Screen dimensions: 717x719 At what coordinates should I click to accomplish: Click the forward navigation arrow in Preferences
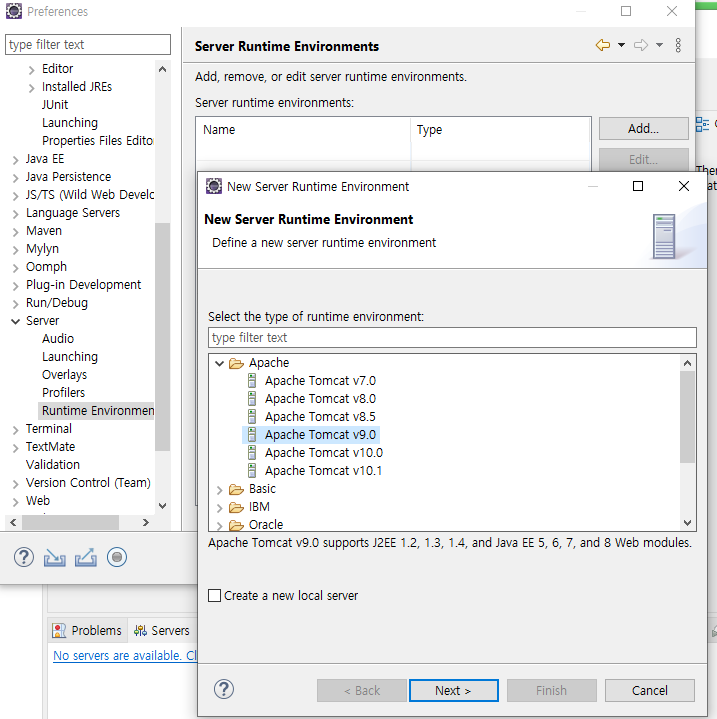tap(641, 45)
